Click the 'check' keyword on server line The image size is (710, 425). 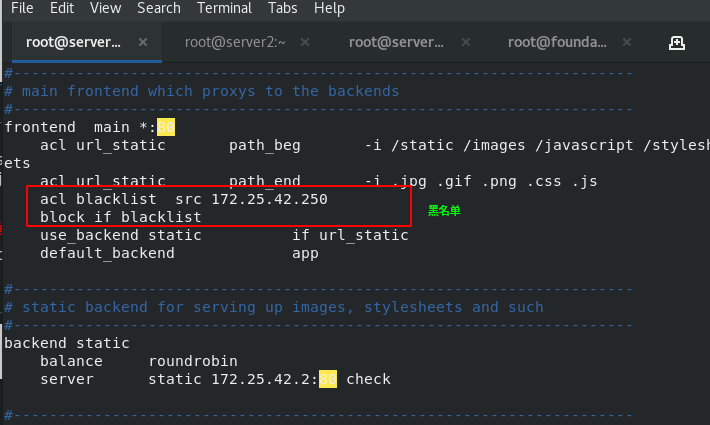[x=368, y=379]
